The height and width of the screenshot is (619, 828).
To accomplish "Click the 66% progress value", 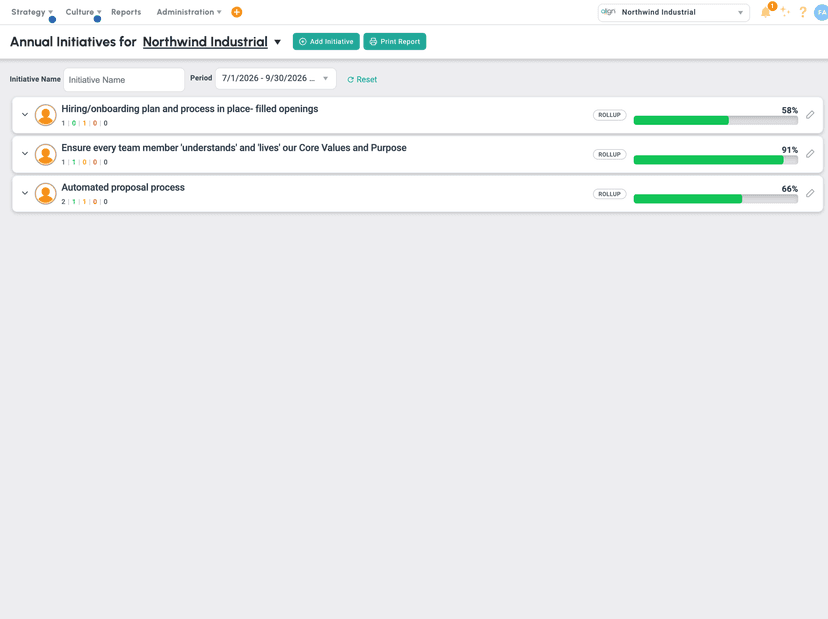I will (x=789, y=189).
